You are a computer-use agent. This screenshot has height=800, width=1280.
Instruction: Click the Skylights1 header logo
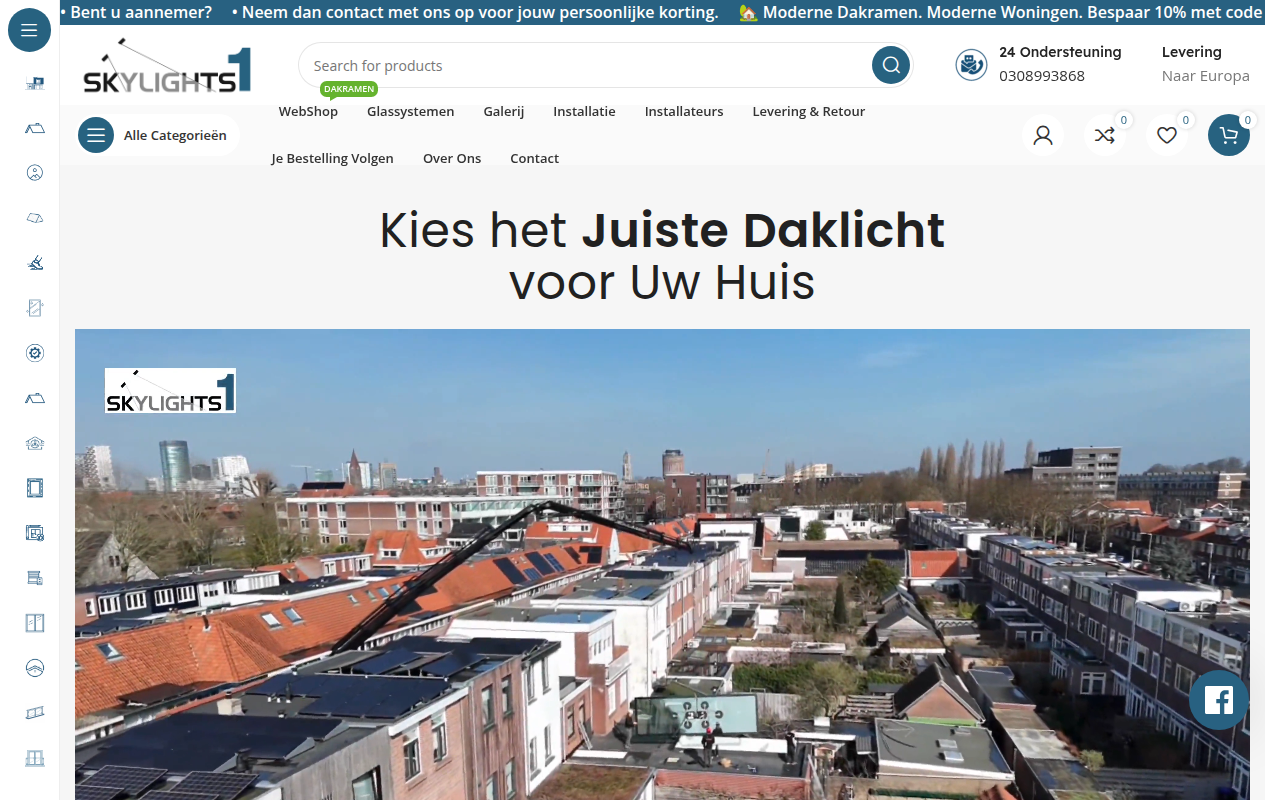click(167, 66)
